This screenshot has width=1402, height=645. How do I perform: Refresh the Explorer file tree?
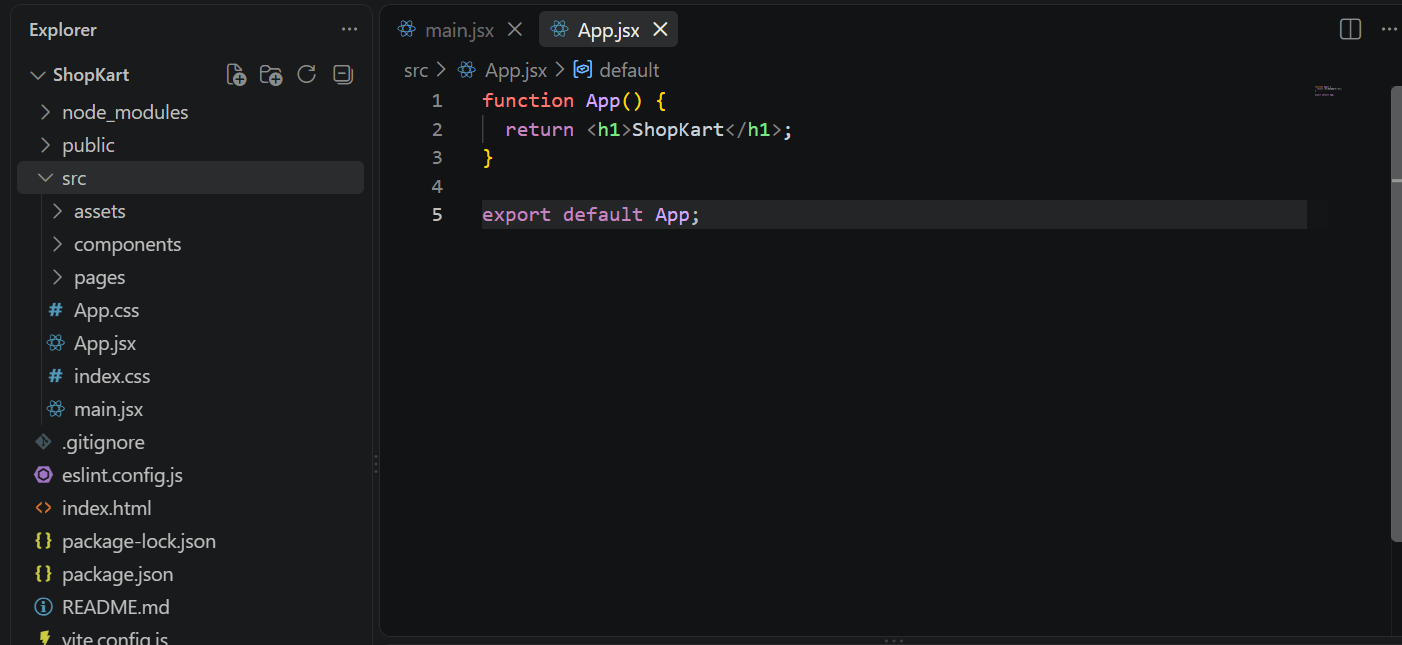point(307,74)
